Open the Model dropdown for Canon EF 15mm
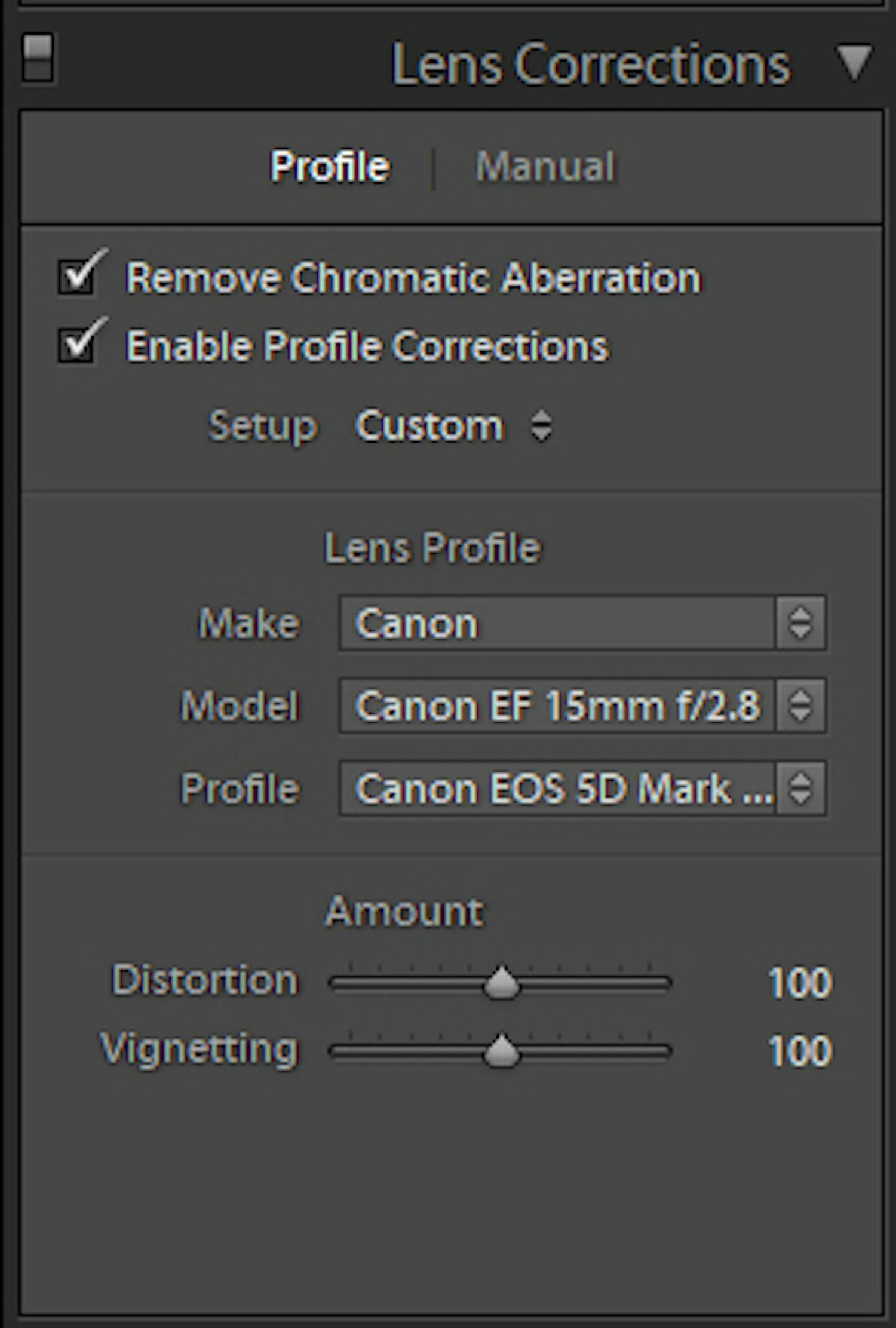896x1328 pixels. tap(582, 705)
